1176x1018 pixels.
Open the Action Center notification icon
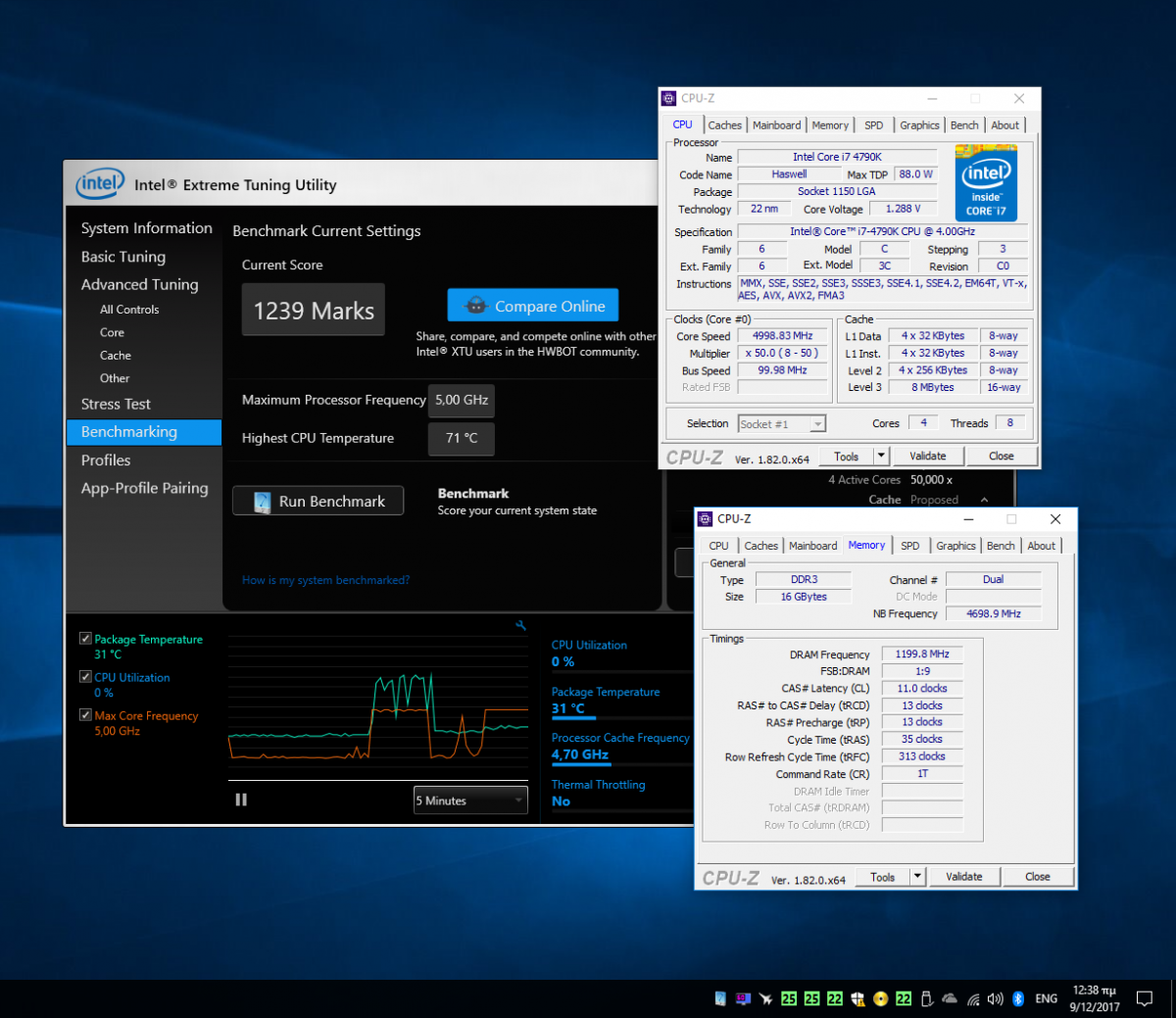(x=1144, y=999)
